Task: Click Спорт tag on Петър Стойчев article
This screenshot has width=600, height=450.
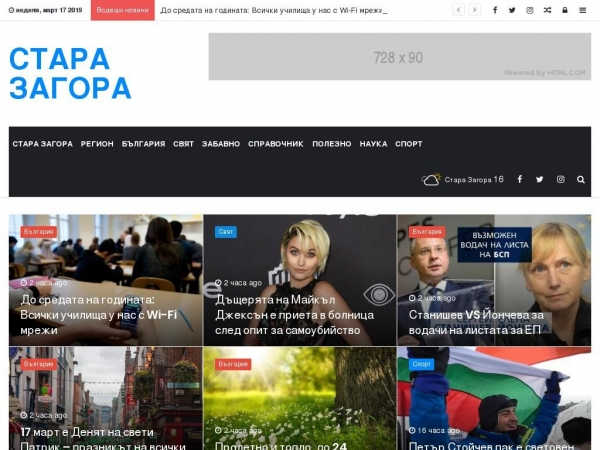Action: [421, 364]
